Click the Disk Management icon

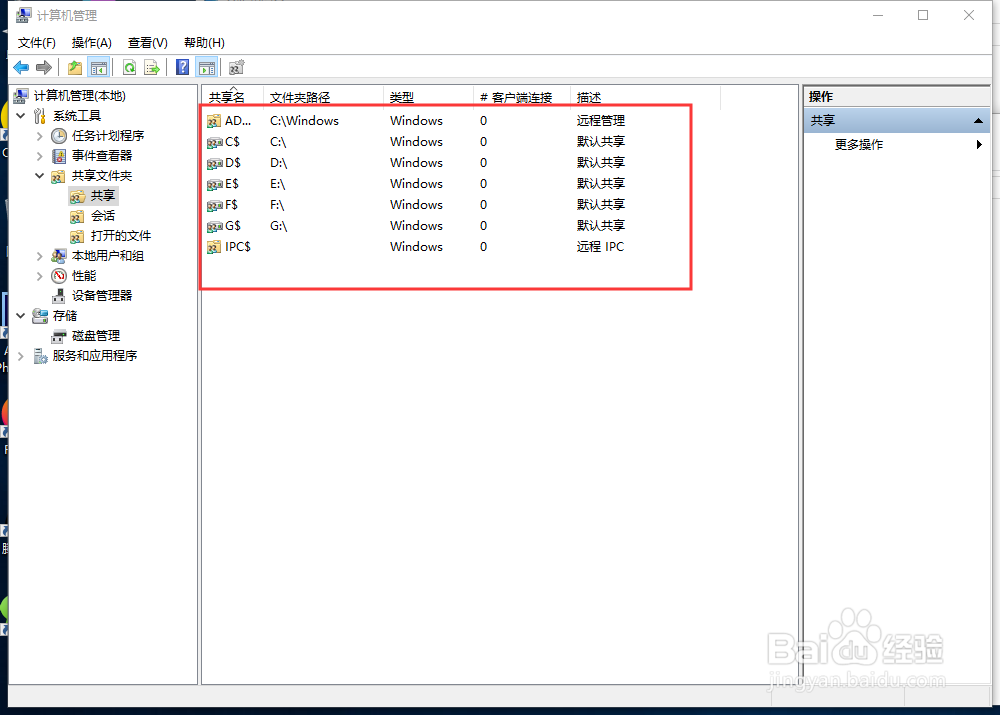tap(59, 335)
